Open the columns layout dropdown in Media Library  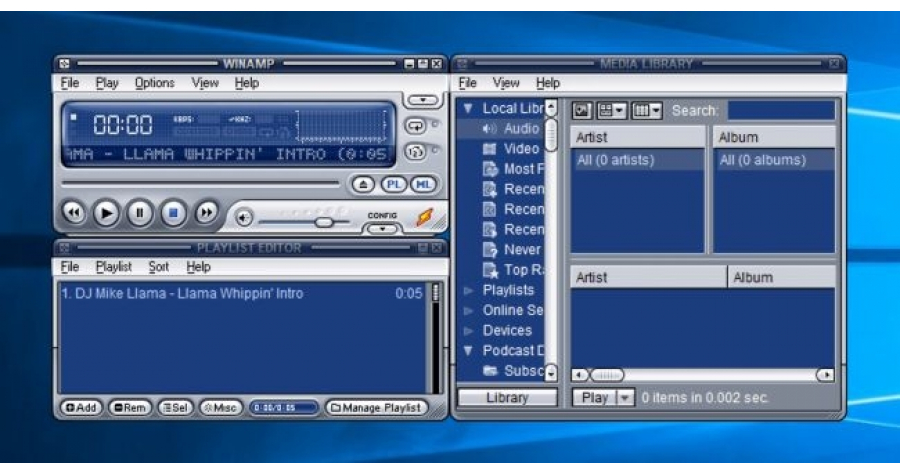point(647,110)
